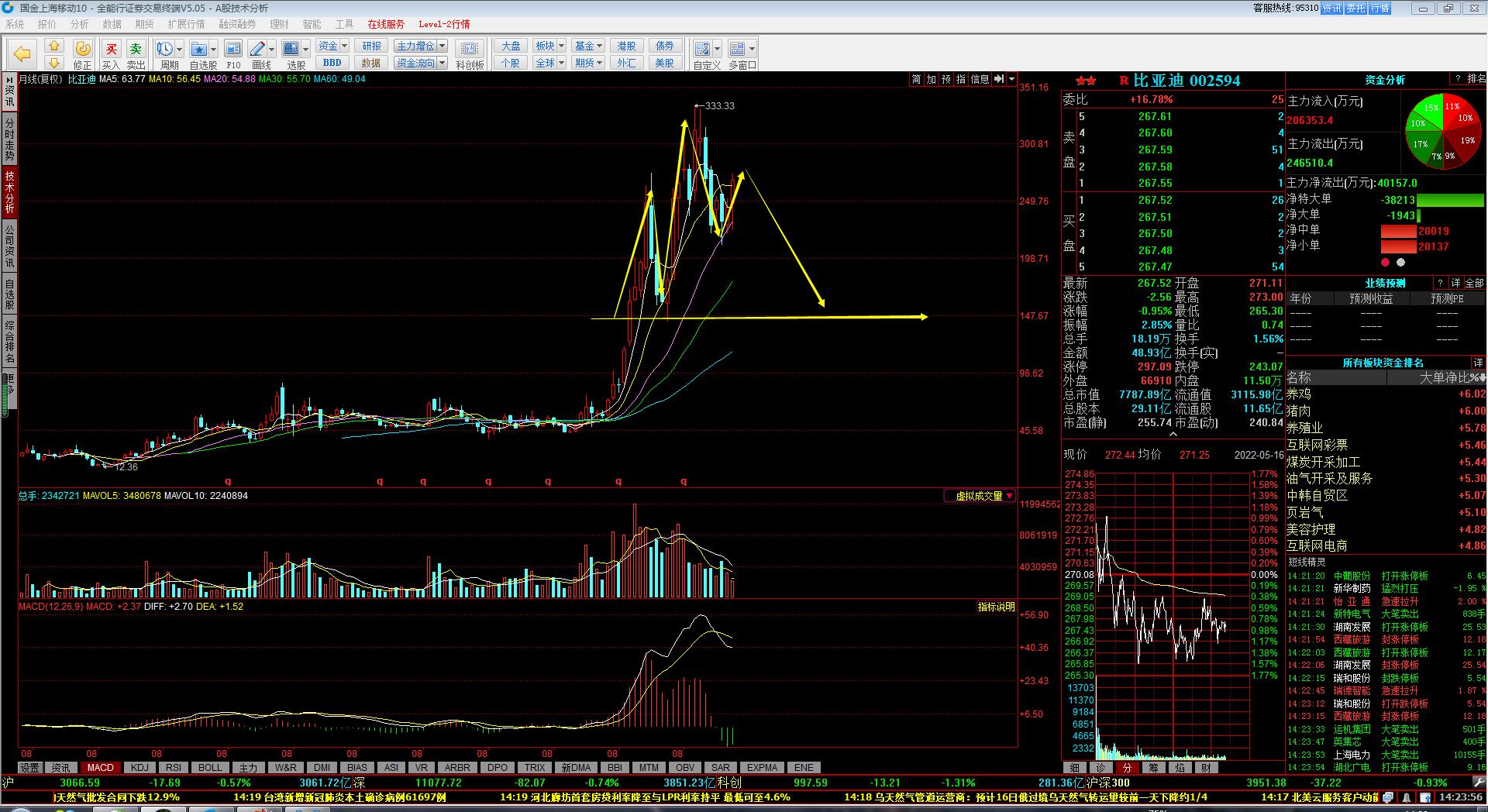The height and width of the screenshot is (812, 1488).
Task: Expand the 画线 dropdown arrow
Action: 272,48
